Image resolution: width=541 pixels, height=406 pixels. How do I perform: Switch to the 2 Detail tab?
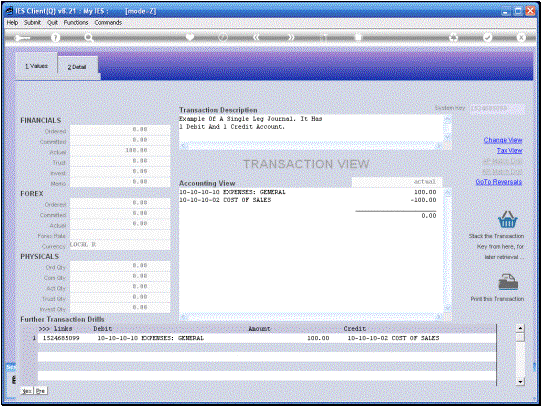tap(77, 67)
